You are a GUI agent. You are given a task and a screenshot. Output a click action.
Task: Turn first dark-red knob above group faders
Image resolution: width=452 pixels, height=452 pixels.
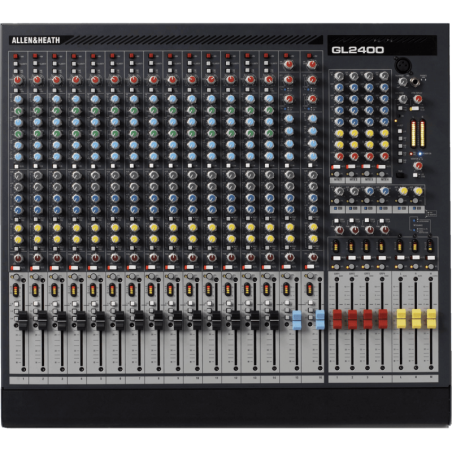pyautogui.click(x=339, y=230)
